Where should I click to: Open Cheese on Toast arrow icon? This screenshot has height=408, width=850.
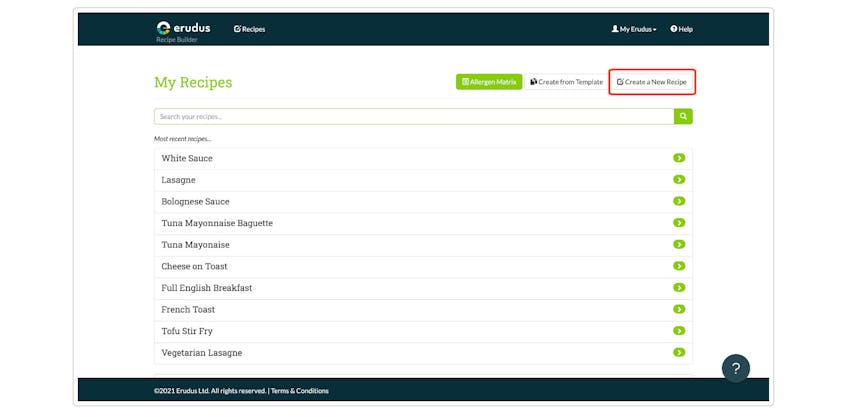tap(679, 266)
